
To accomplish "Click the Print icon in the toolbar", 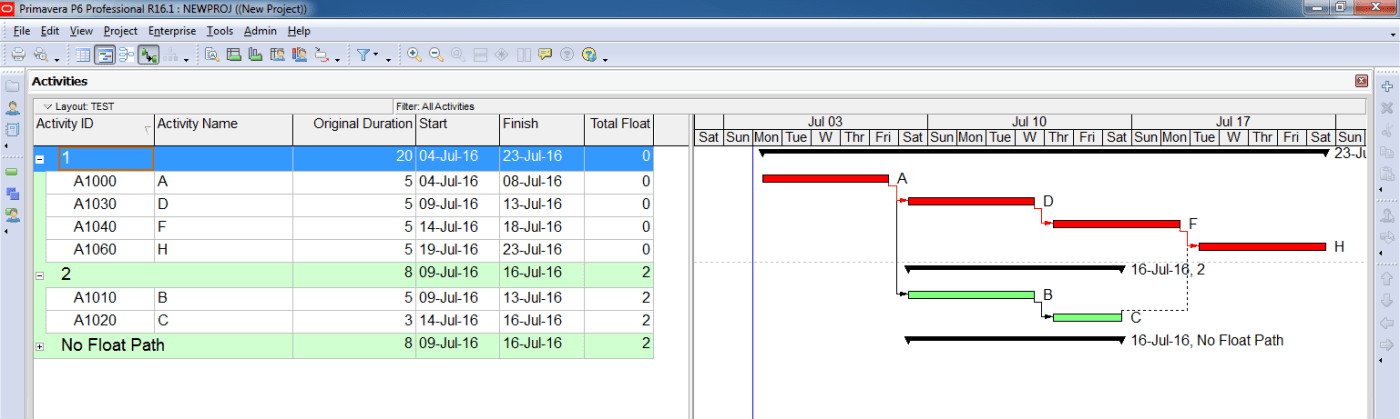I will pos(18,55).
